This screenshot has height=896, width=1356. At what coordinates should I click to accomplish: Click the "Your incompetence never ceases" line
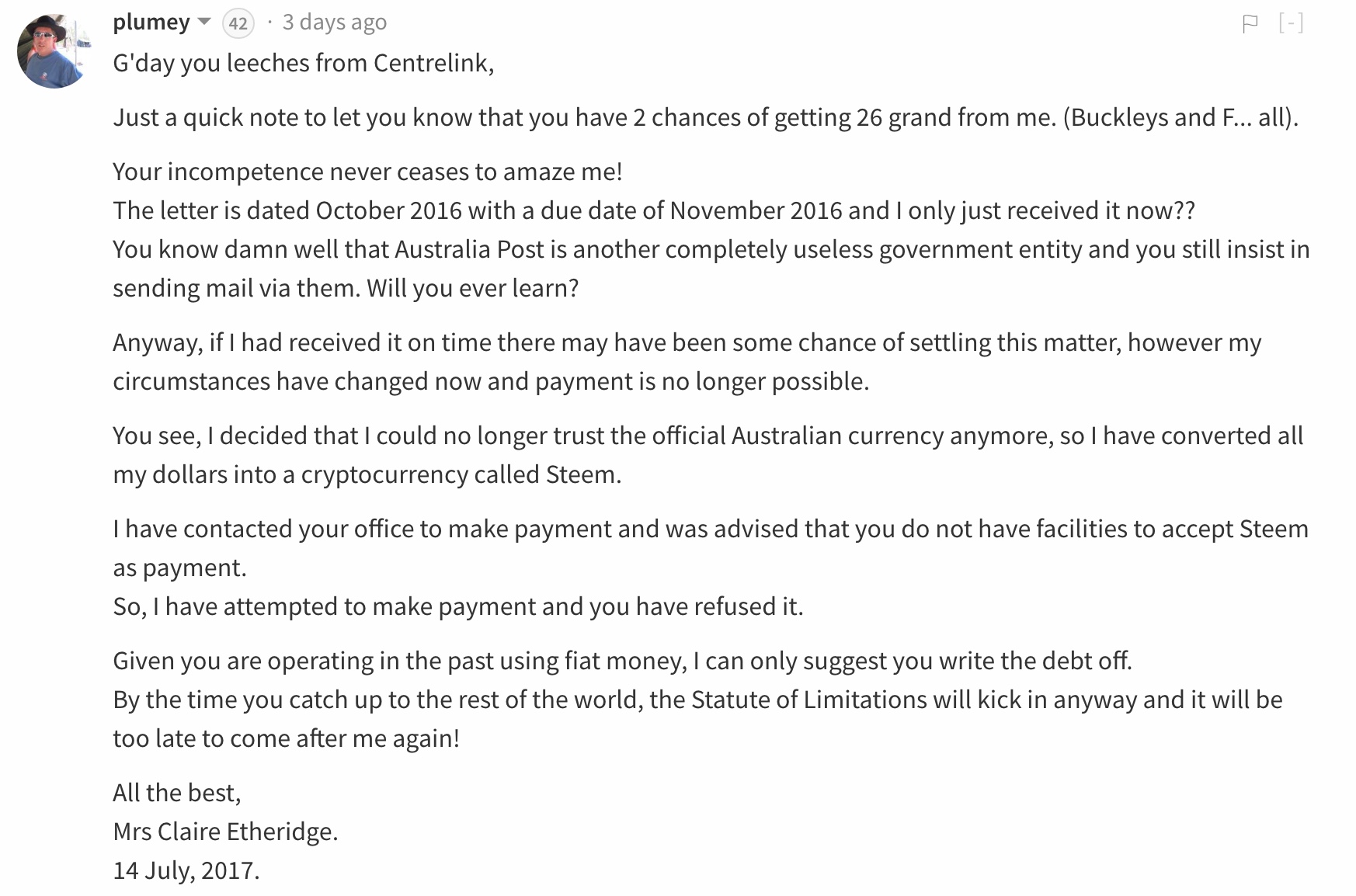(x=367, y=172)
